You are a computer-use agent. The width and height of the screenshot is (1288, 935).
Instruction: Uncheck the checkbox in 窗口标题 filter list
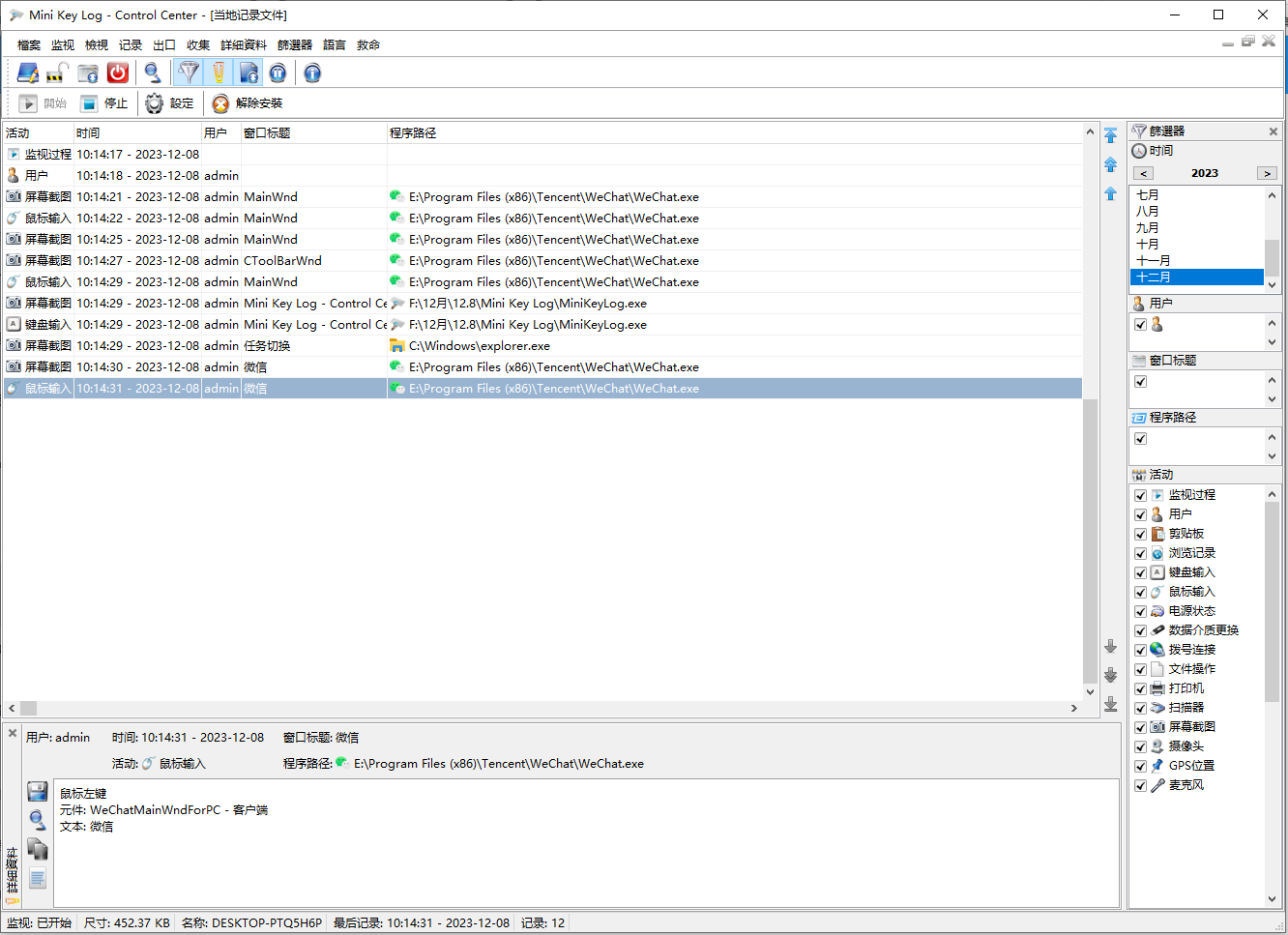click(1140, 381)
